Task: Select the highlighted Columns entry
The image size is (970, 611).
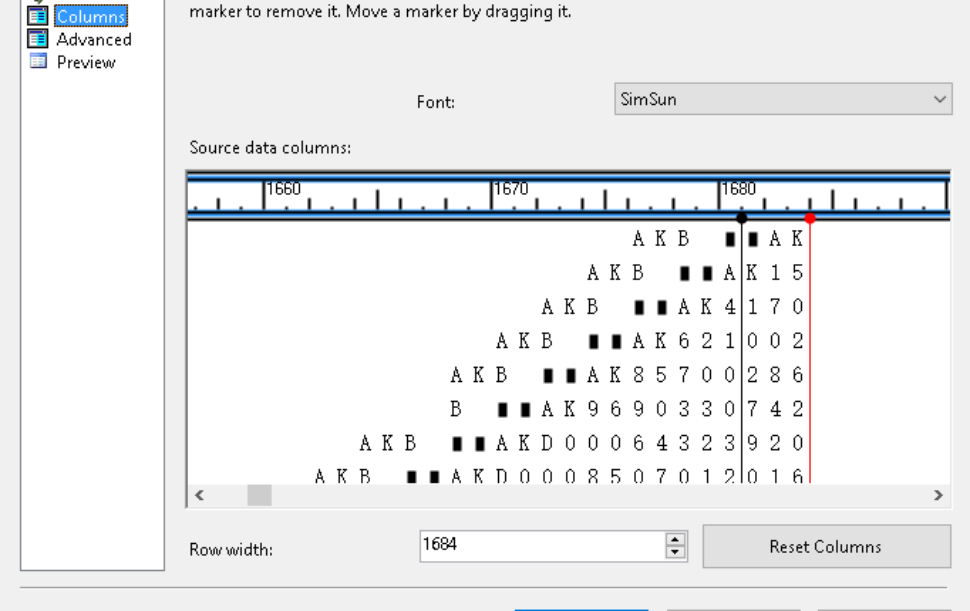Action: pos(90,16)
